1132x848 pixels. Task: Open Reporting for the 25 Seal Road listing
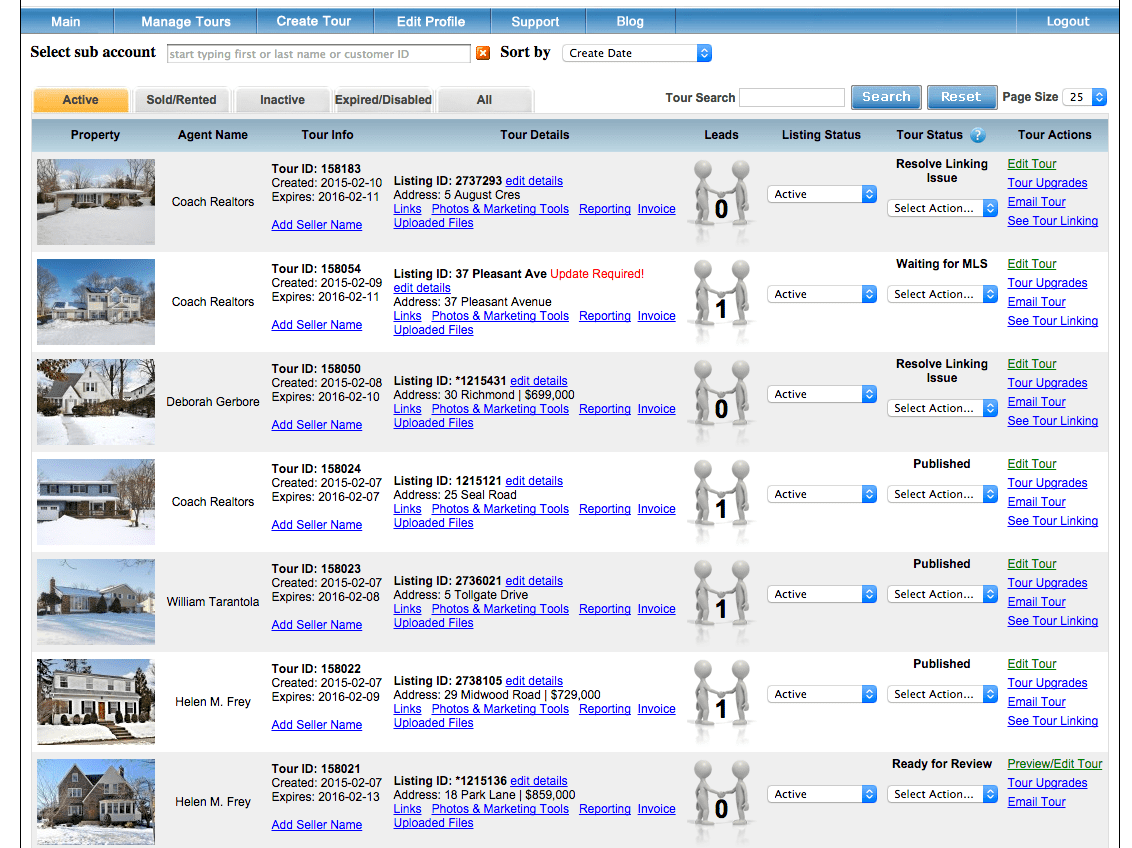click(604, 509)
